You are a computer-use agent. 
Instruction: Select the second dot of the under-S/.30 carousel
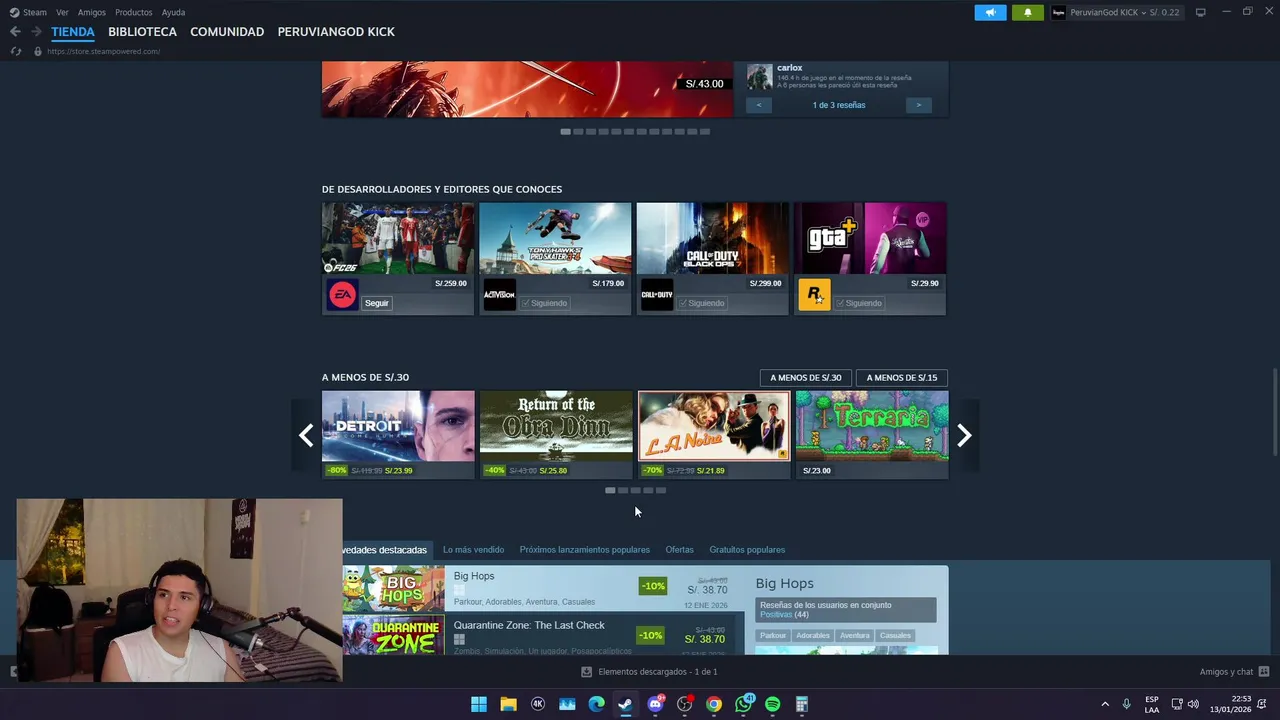623,490
